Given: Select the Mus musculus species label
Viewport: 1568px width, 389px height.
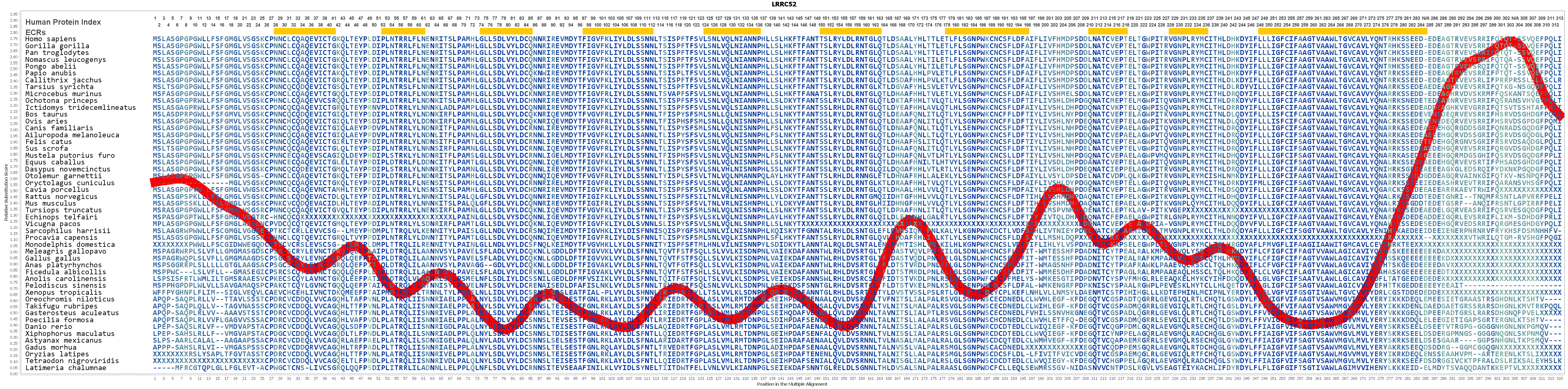Looking at the screenshot, I should tap(50, 204).
